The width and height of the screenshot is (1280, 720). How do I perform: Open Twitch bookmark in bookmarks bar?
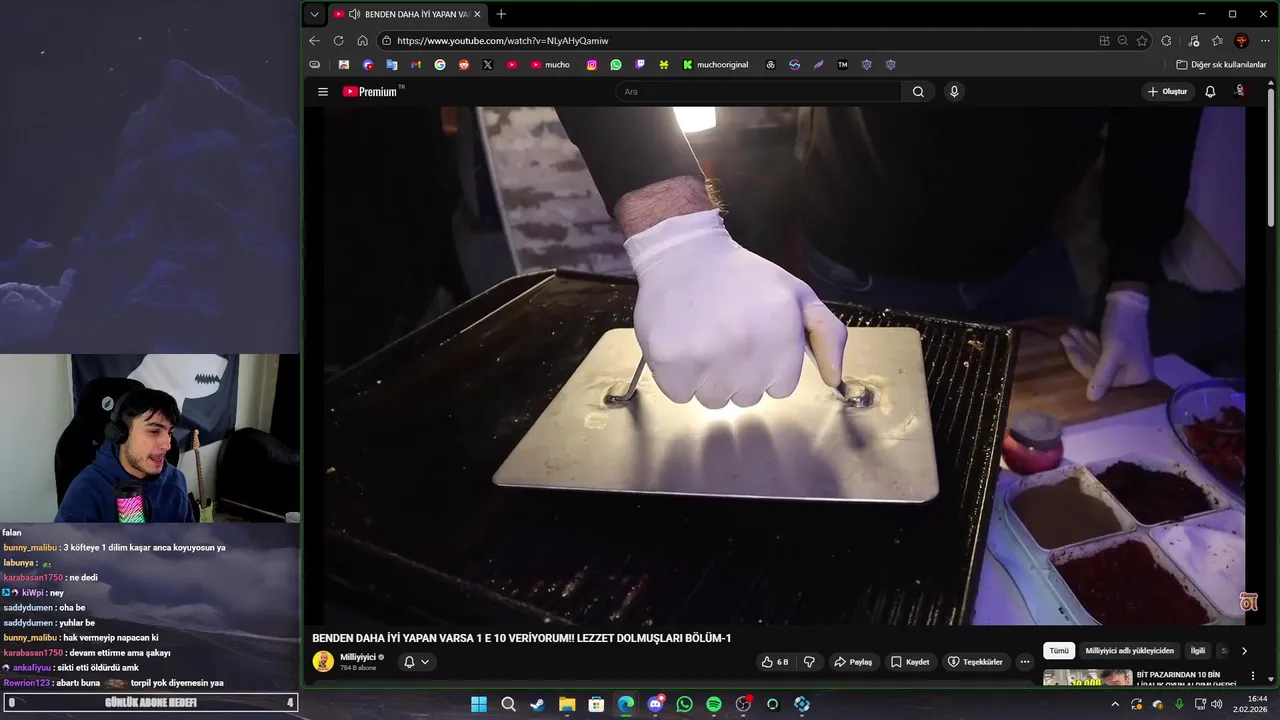click(640, 65)
